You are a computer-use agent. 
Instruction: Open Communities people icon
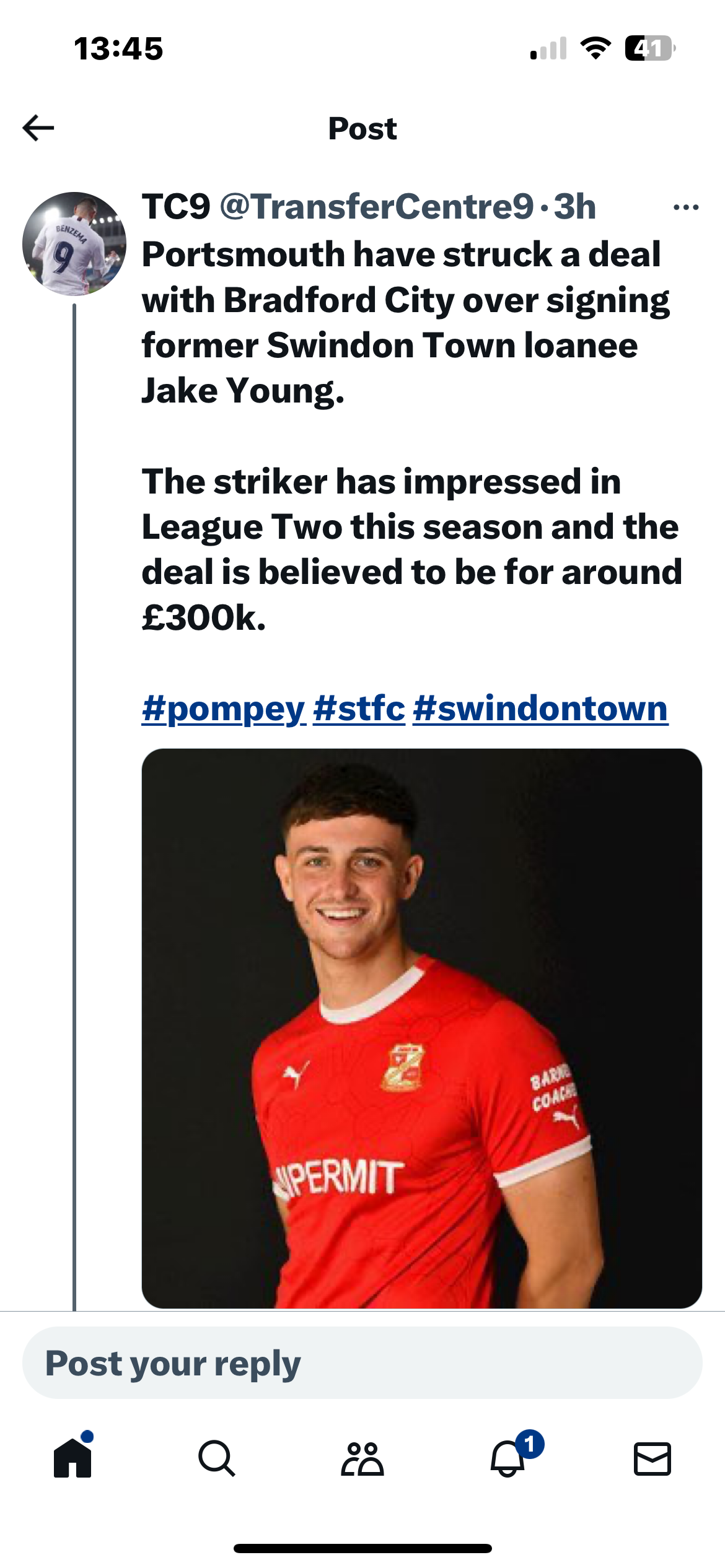point(362,1458)
